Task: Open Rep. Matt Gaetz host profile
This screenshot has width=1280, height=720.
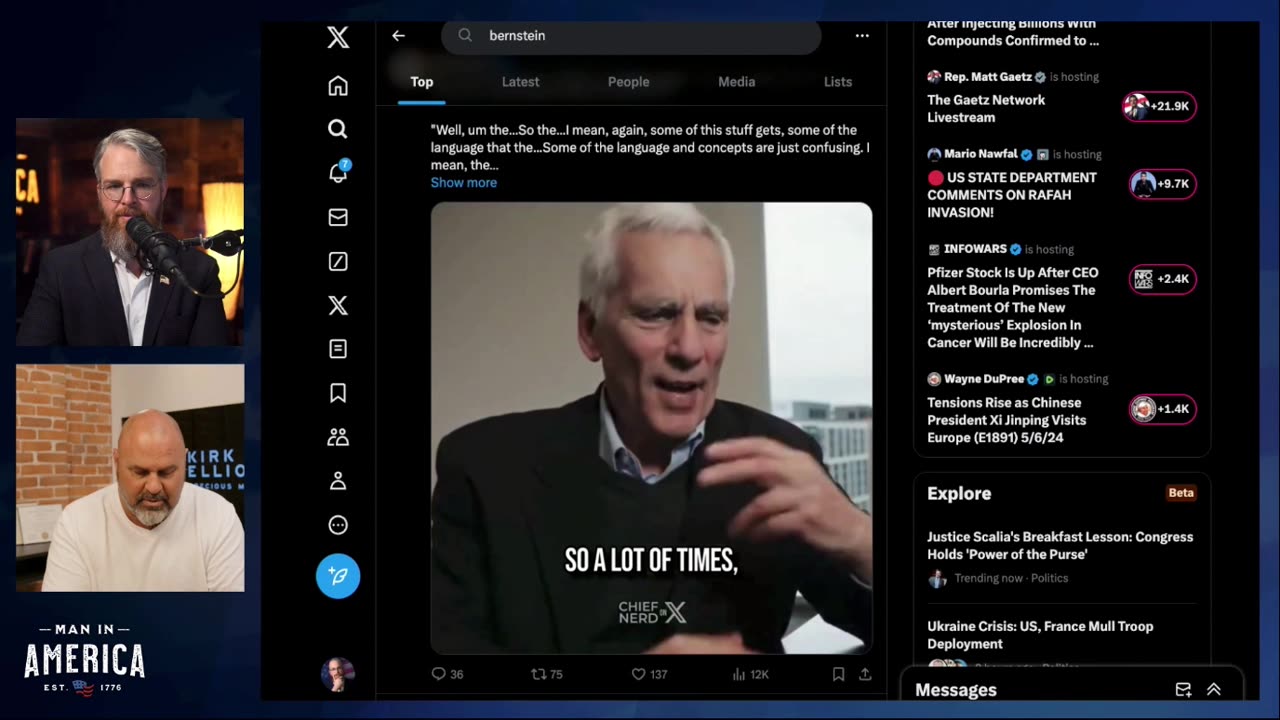Action: tap(985, 77)
